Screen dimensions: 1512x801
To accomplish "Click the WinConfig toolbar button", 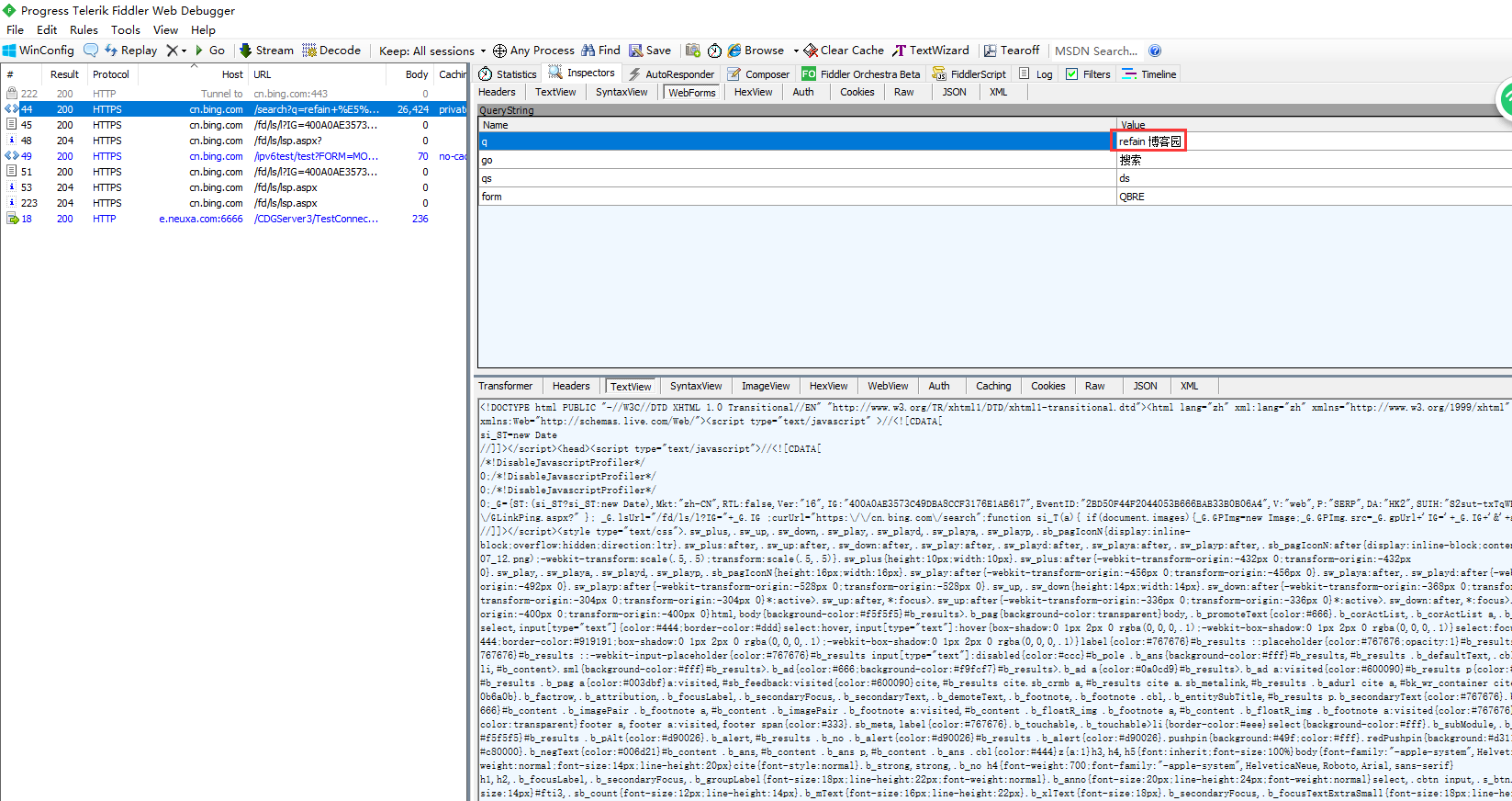I will (39, 51).
